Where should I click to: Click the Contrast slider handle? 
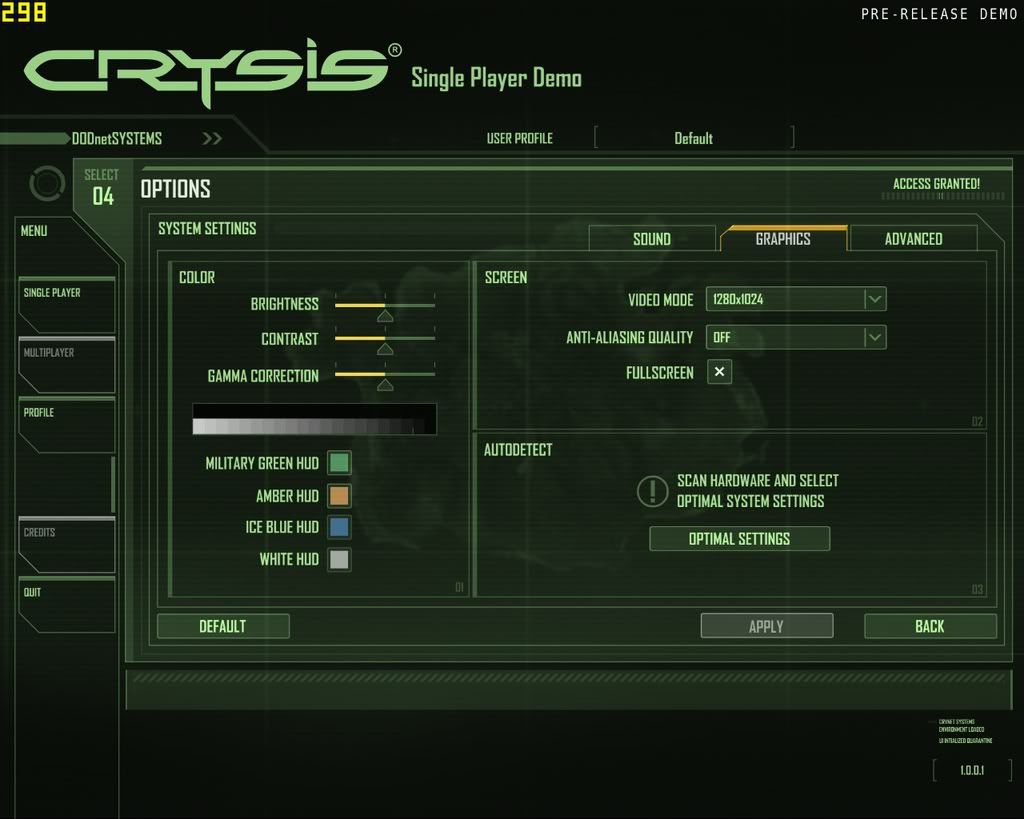(x=385, y=349)
